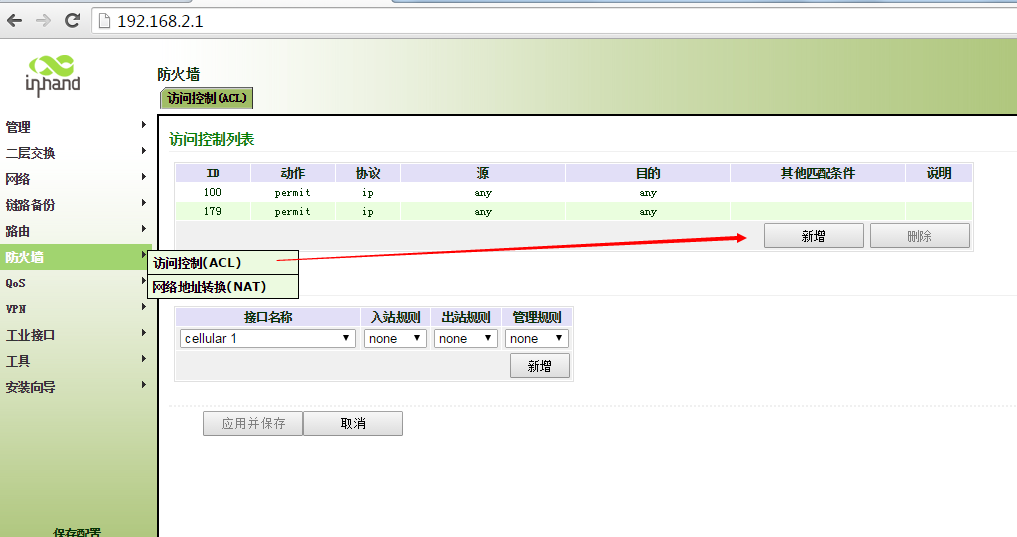The width and height of the screenshot is (1017, 537).
Task: Click the 访问控制列表 section heading
Action: pos(211,139)
